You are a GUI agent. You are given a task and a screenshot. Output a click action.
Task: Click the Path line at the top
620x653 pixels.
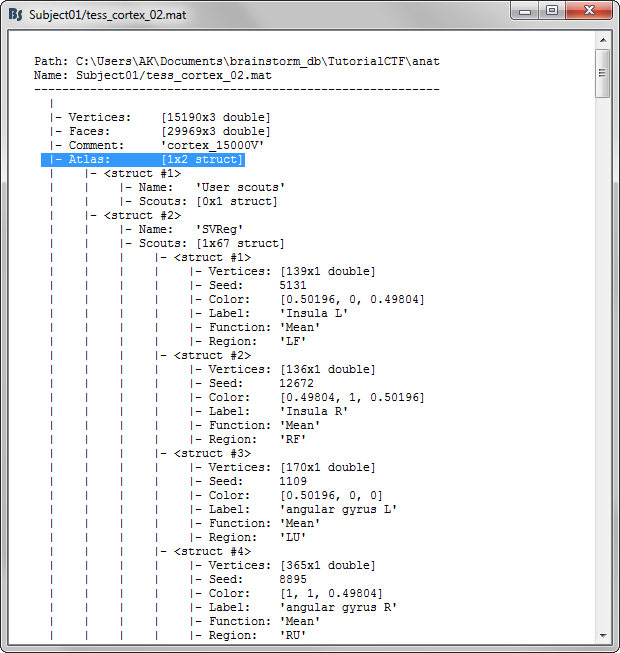tap(236, 61)
